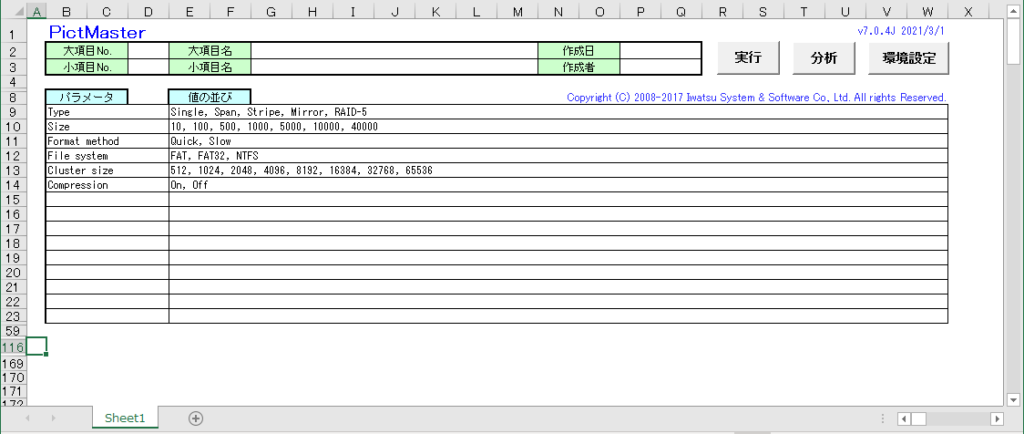Click horizontal scrollbar right arrow

tap(996, 418)
